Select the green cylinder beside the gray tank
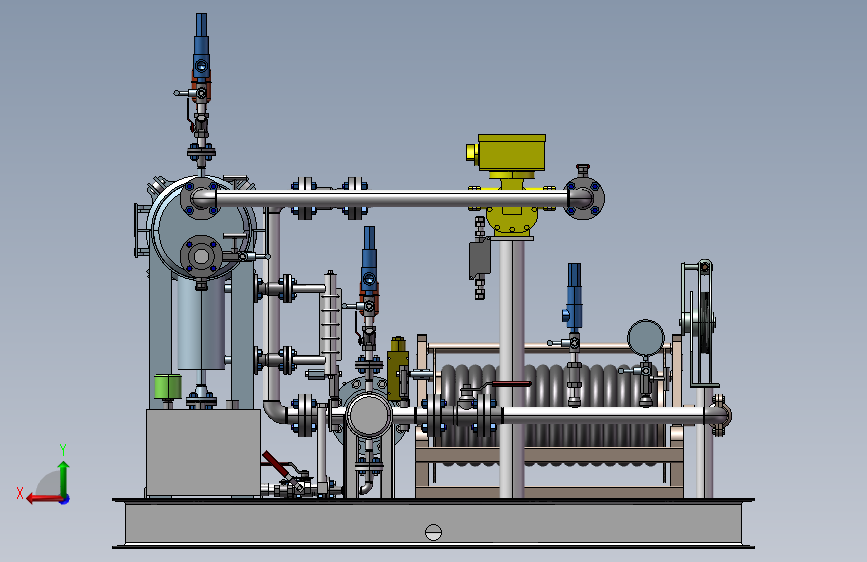Screen dimensions: 867x562 [x=168, y=386]
